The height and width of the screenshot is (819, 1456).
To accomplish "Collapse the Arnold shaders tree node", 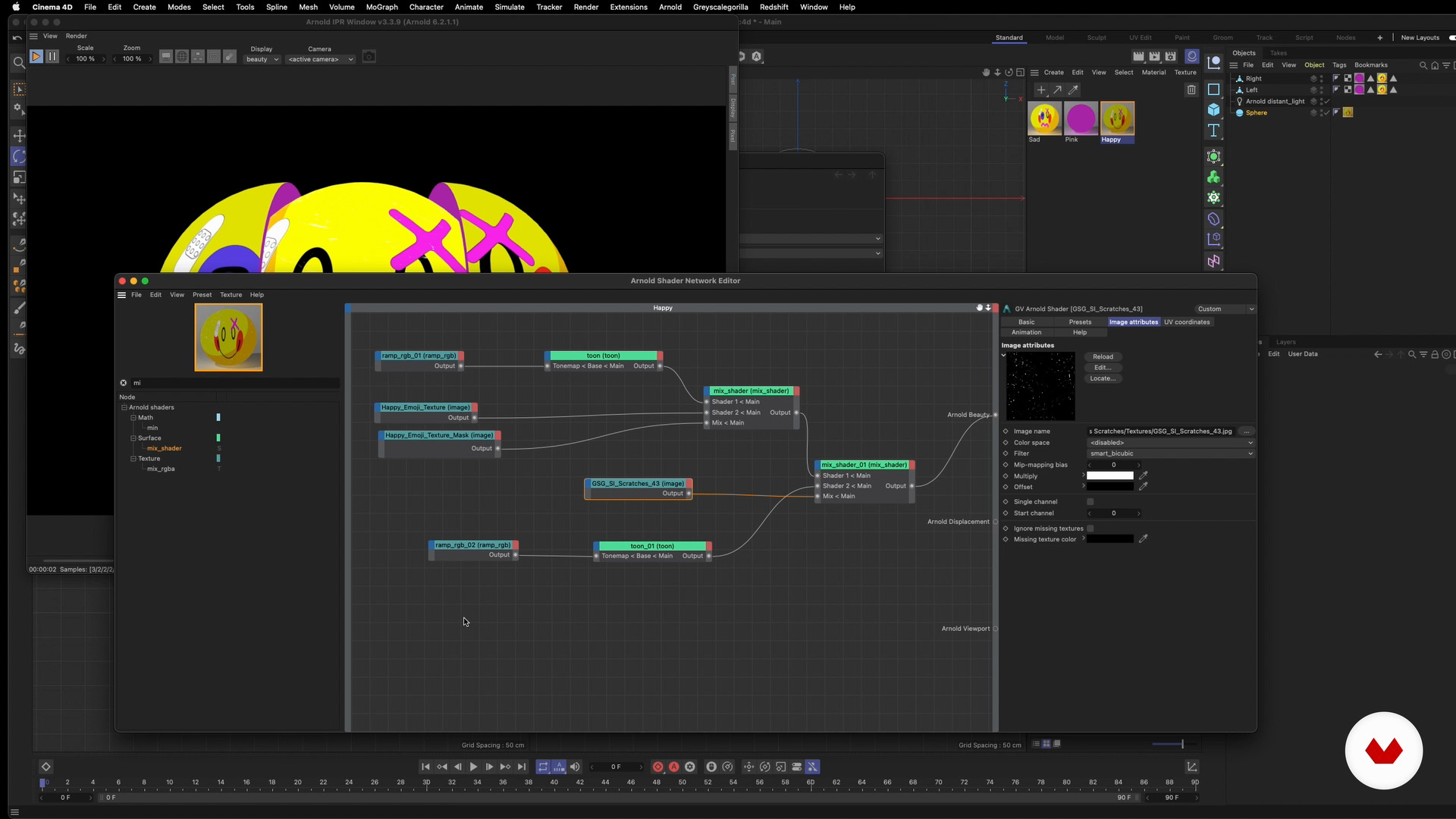I will [124, 408].
